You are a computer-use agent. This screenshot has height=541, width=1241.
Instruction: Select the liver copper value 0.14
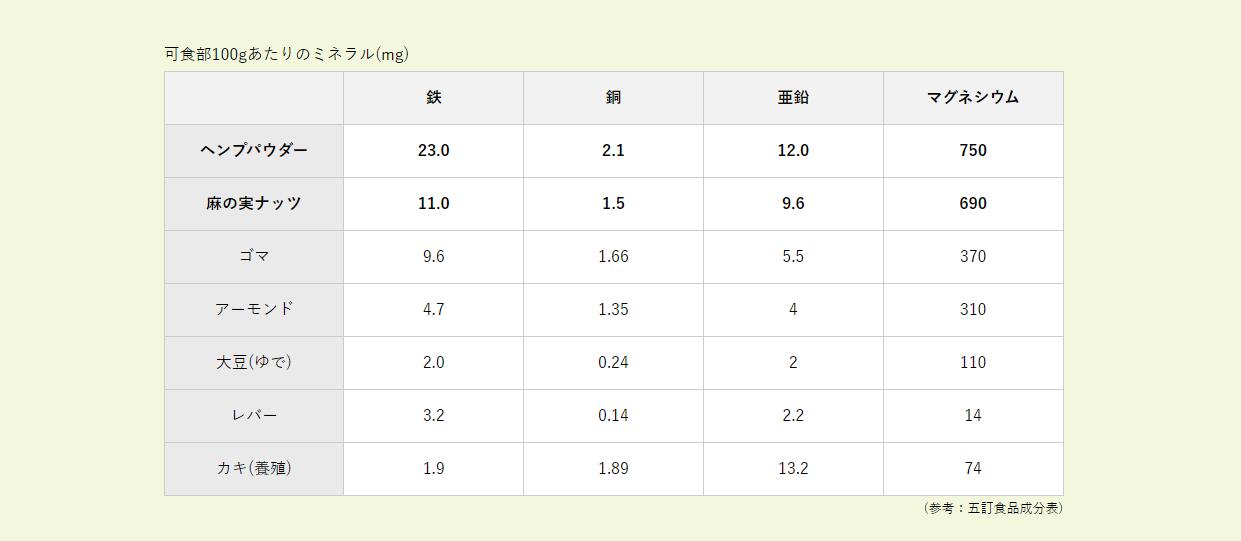(613, 415)
